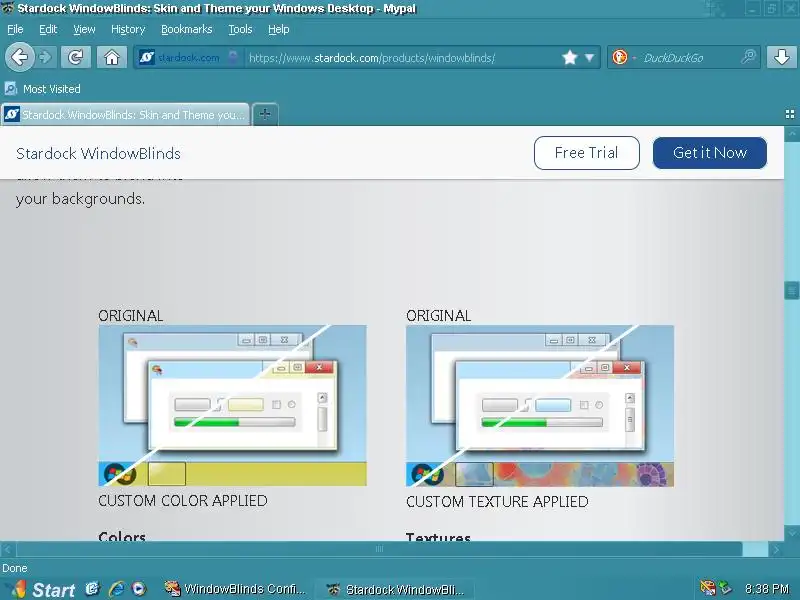Viewport: 800px width, 600px height.
Task: Reload the current page
Action: (x=76, y=57)
